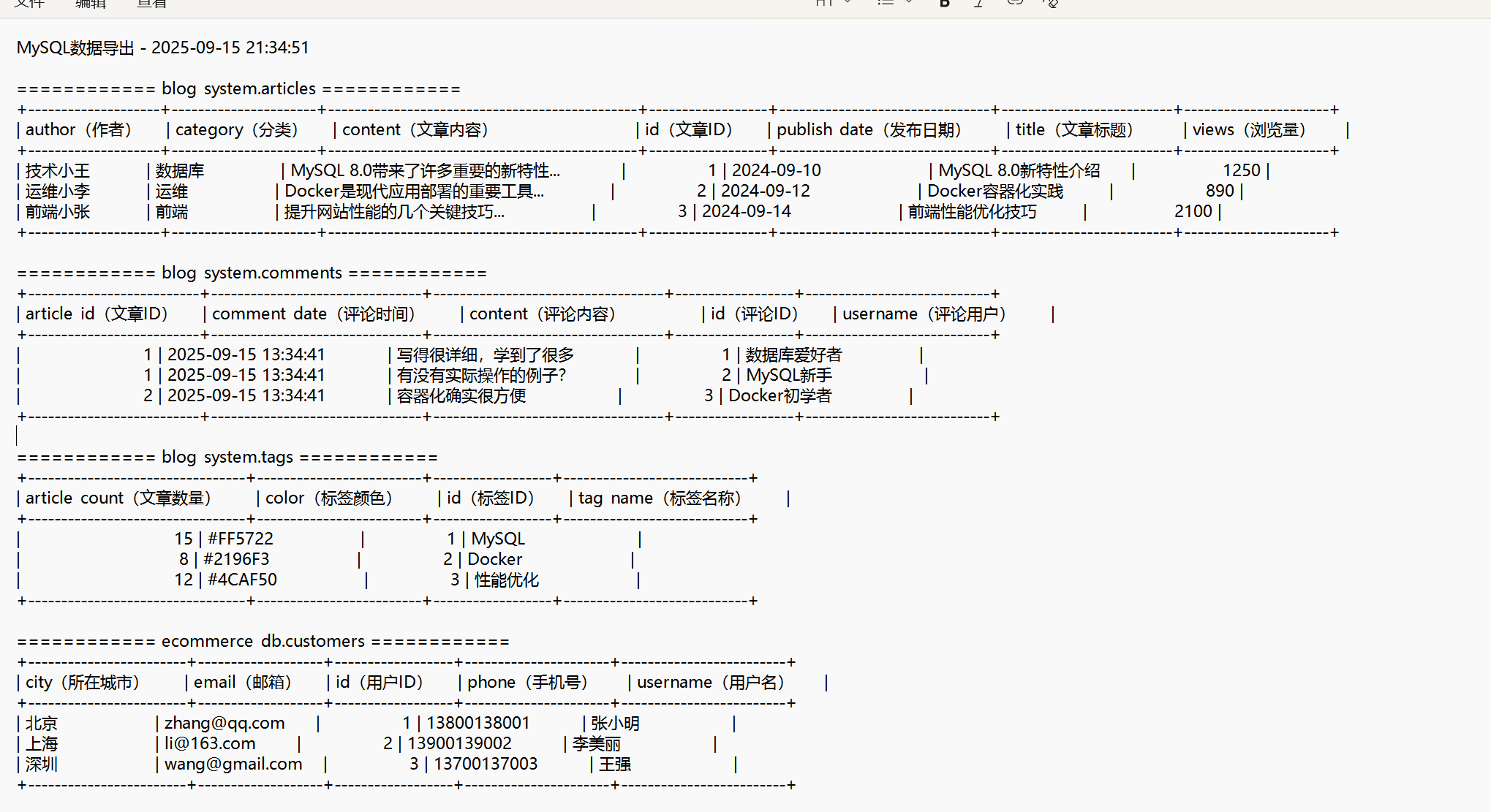Click the 'phone（手机号）' column header

(528, 682)
